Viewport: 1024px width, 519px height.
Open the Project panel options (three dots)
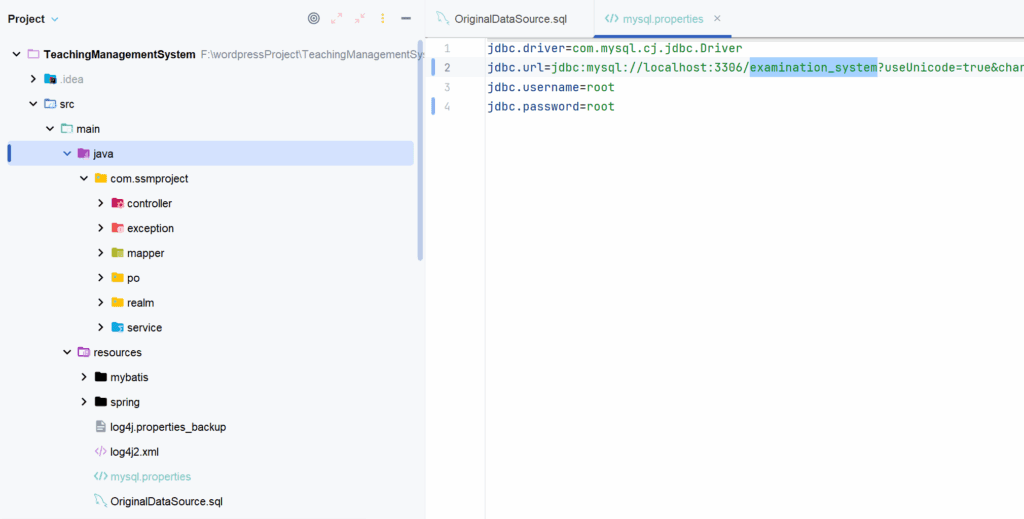tap(383, 19)
